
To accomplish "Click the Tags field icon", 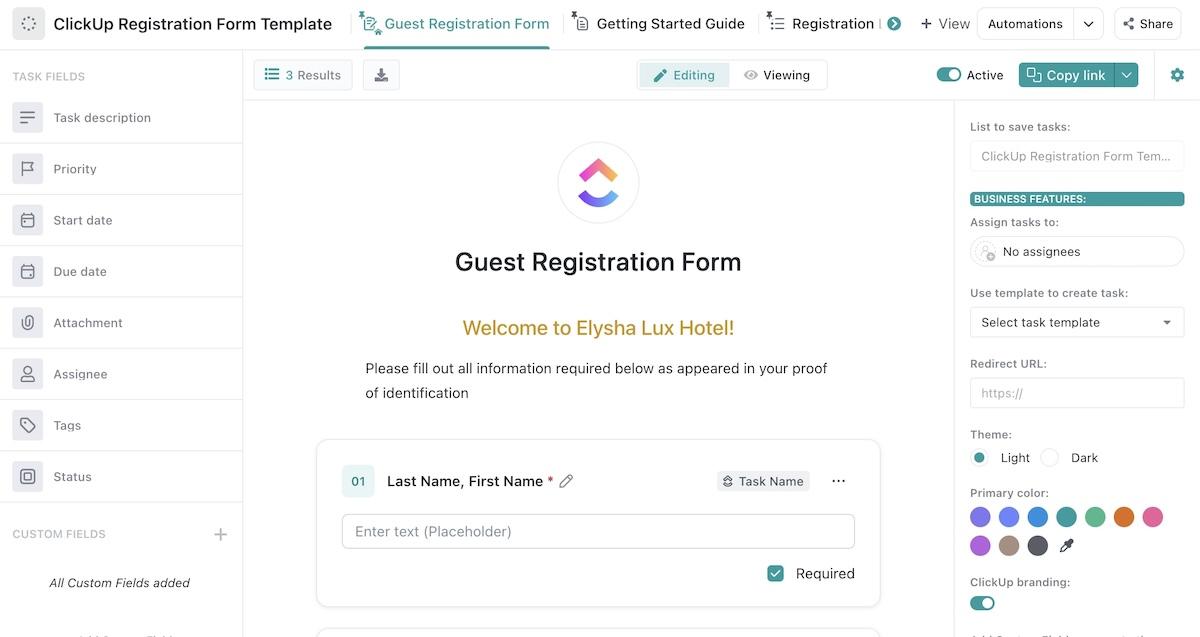I will (28, 425).
